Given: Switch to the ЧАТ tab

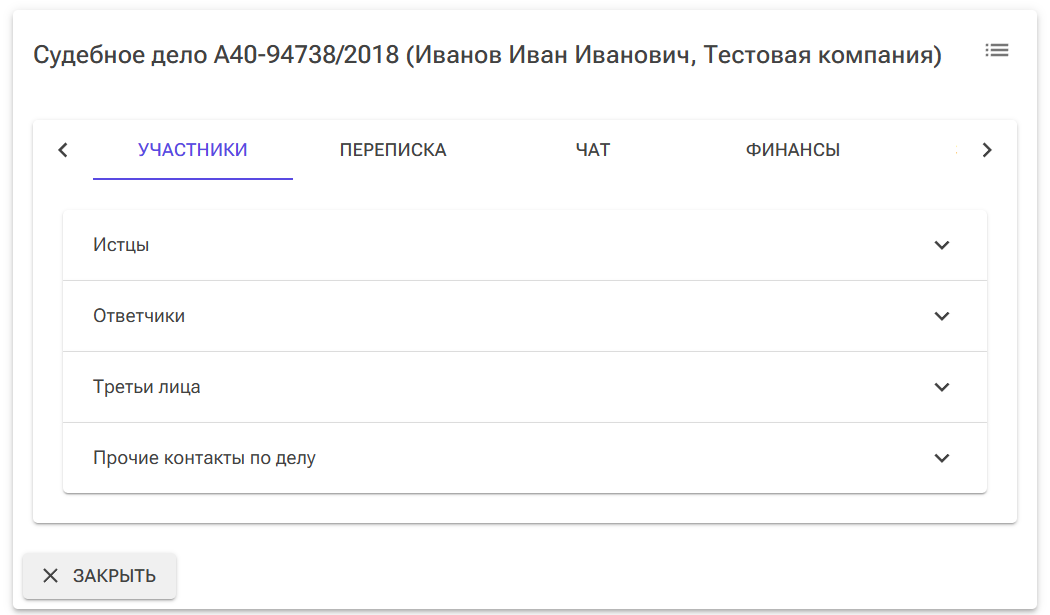Looking at the screenshot, I should (x=593, y=149).
